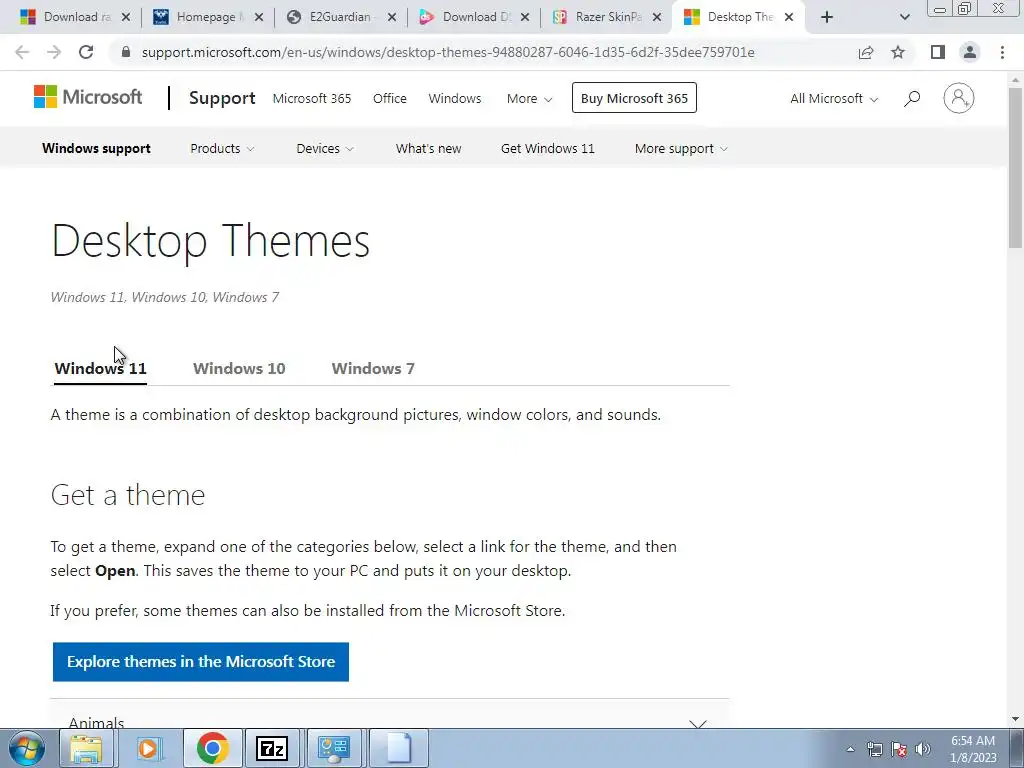1024x768 pixels.
Task: Click the browser back arrow
Action: 22,52
